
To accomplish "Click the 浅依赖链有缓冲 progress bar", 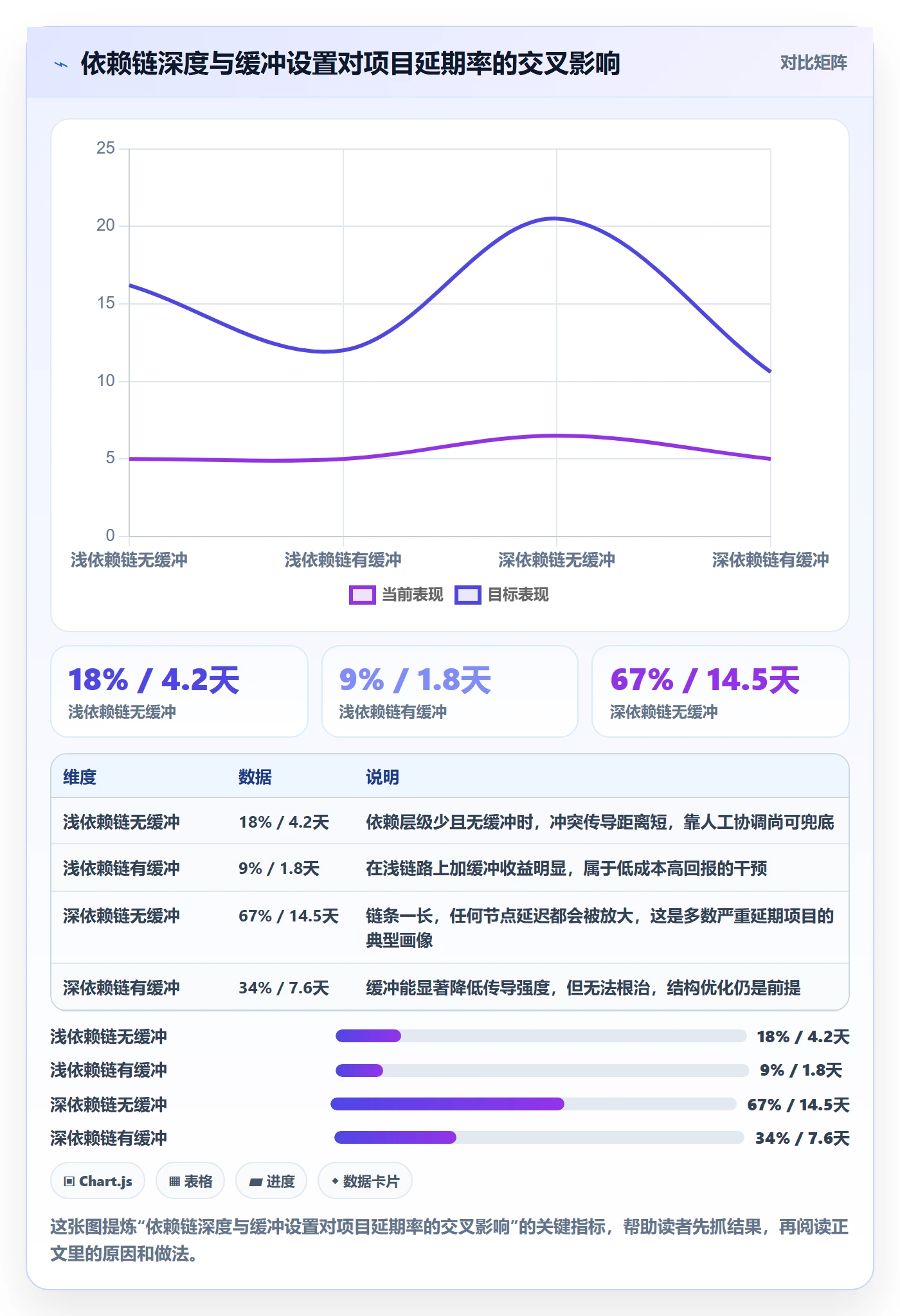I will click(543, 1071).
